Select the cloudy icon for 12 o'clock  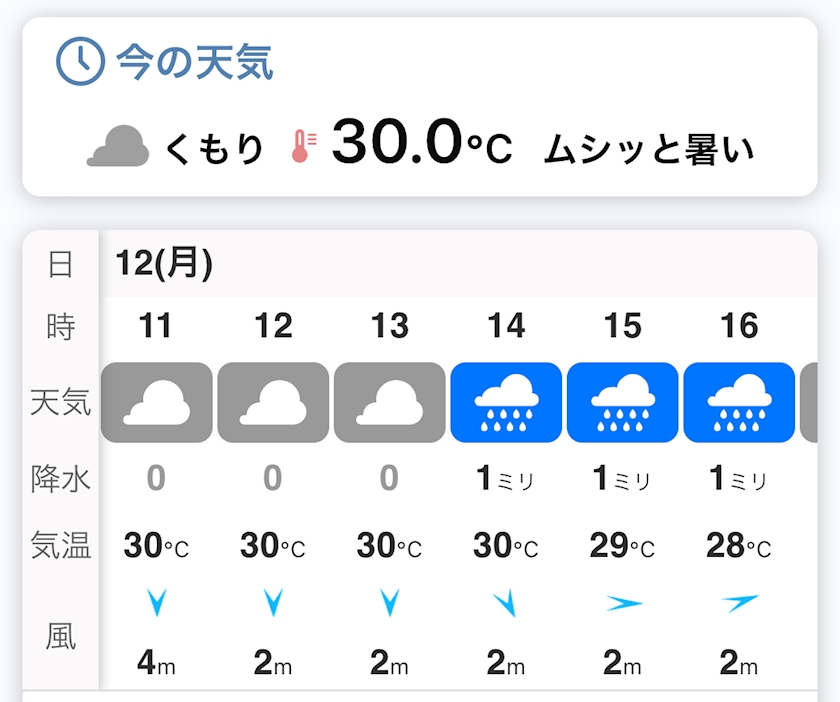[273, 402]
